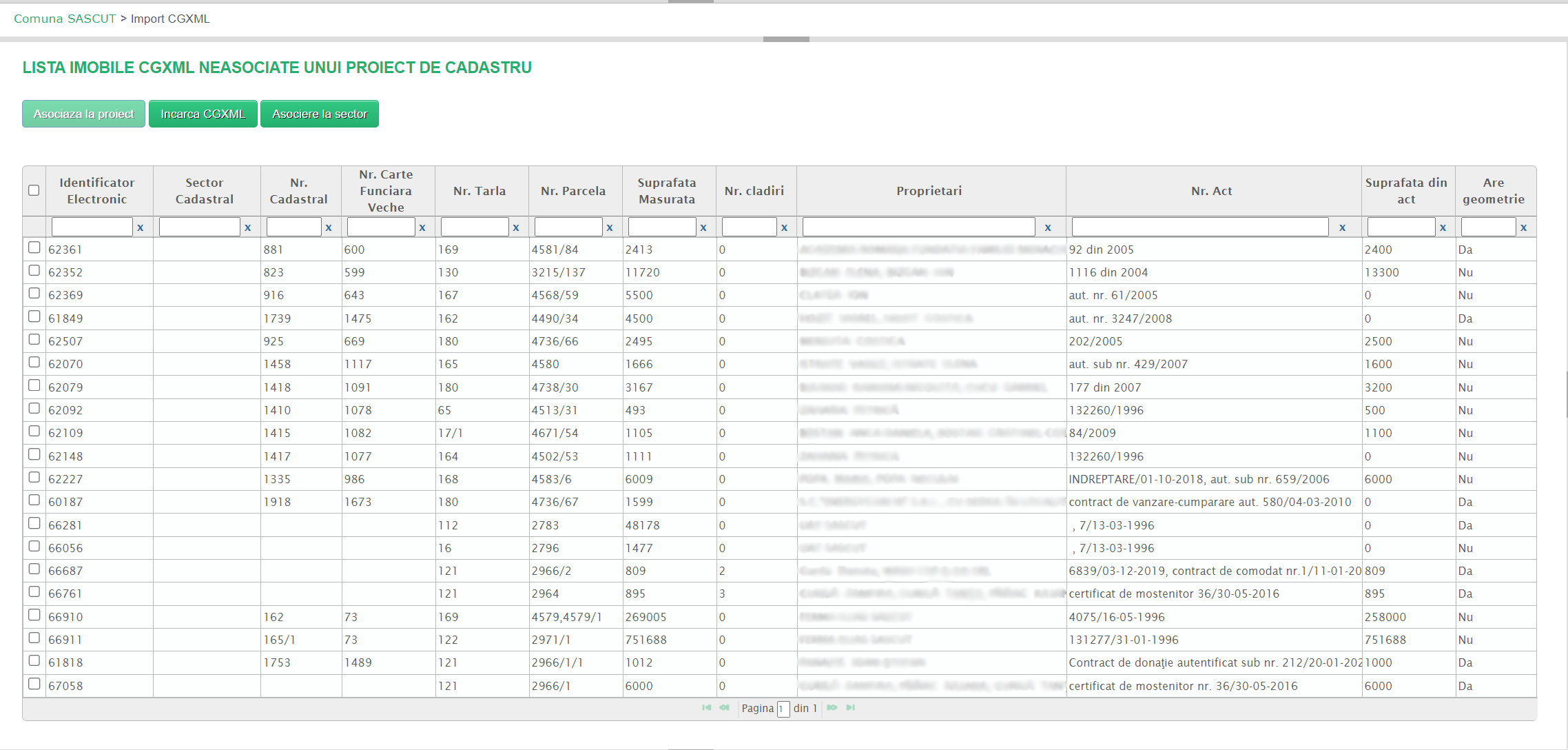
Task: Clear the Nr. Cadastral filter x icon
Action: tap(329, 227)
